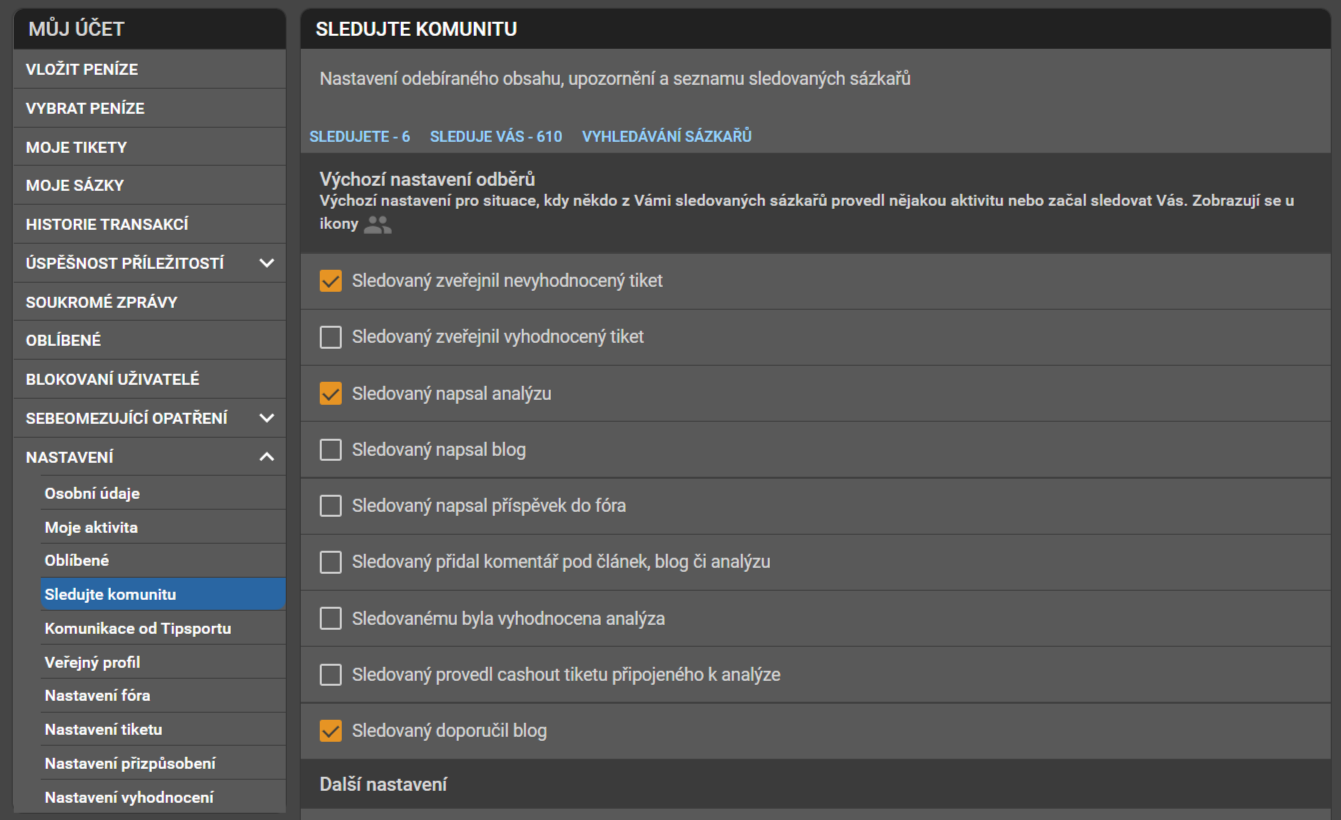The height and width of the screenshot is (820, 1341).
Task: Uncheck 'Sledovaný zveřejnil nevyhodnocený tiket' checkbox
Action: 331,281
